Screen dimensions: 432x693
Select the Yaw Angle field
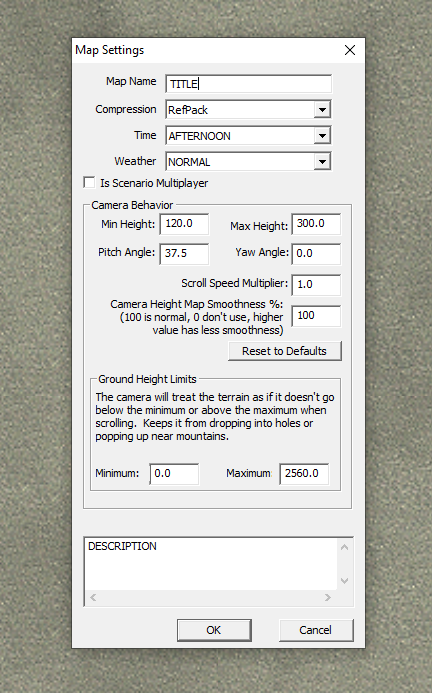316,254
